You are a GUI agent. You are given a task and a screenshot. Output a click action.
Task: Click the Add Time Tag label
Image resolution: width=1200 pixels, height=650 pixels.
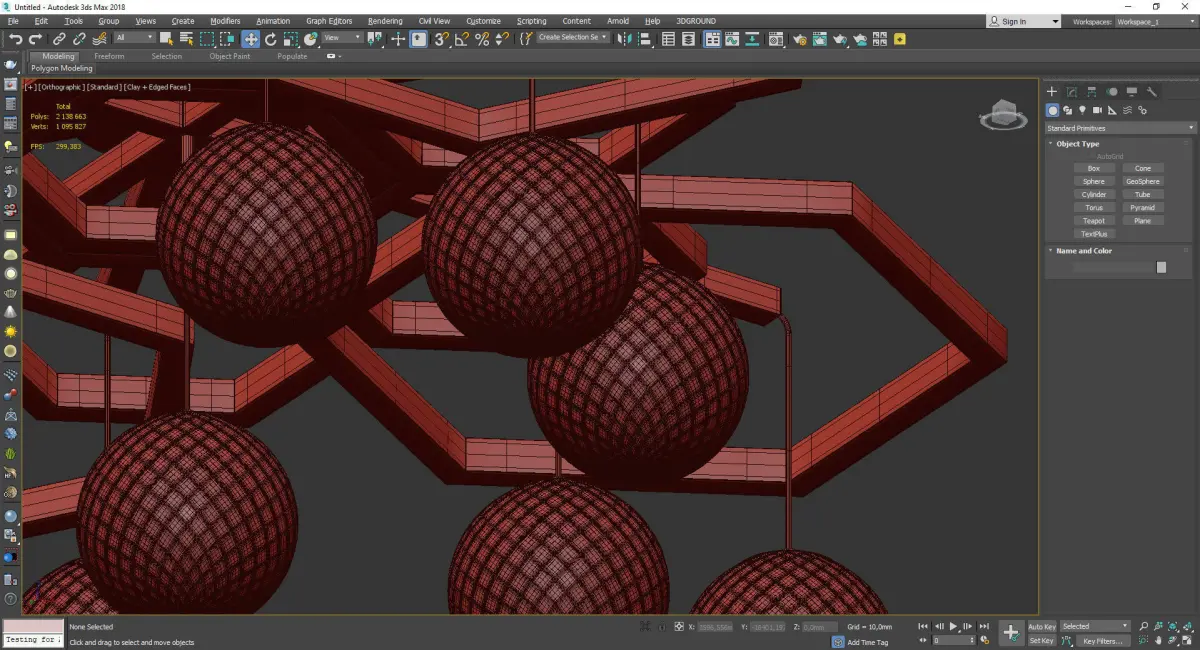click(867, 642)
